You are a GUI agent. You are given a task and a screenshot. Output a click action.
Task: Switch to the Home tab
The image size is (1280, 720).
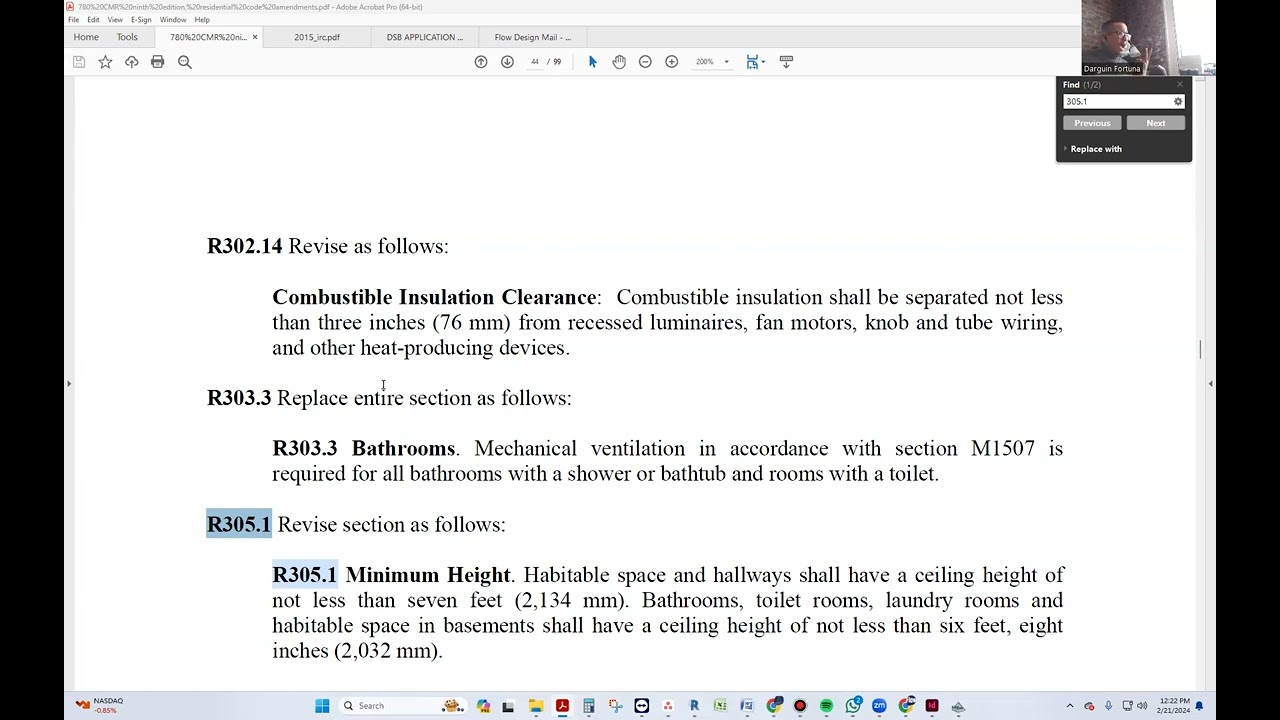(86, 37)
